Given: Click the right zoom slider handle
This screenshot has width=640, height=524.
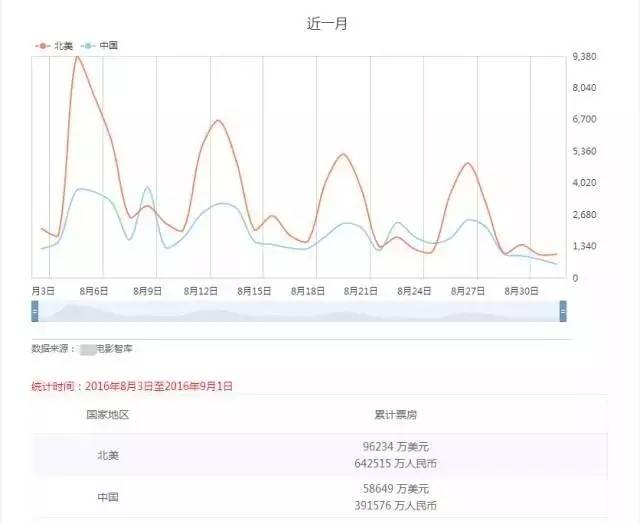Looking at the screenshot, I should (x=563, y=312).
